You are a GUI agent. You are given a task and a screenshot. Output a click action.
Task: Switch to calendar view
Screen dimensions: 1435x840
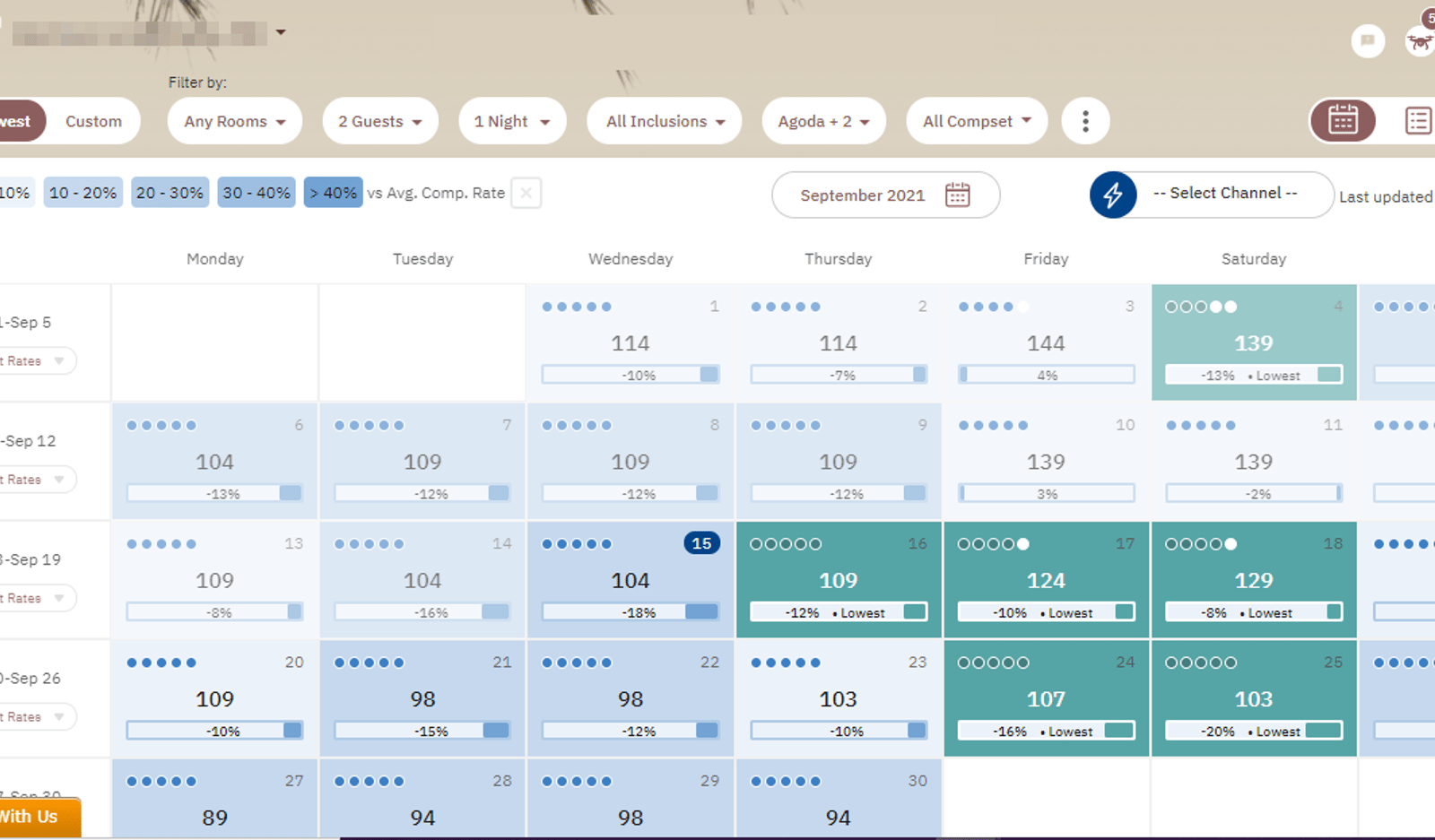1343,120
